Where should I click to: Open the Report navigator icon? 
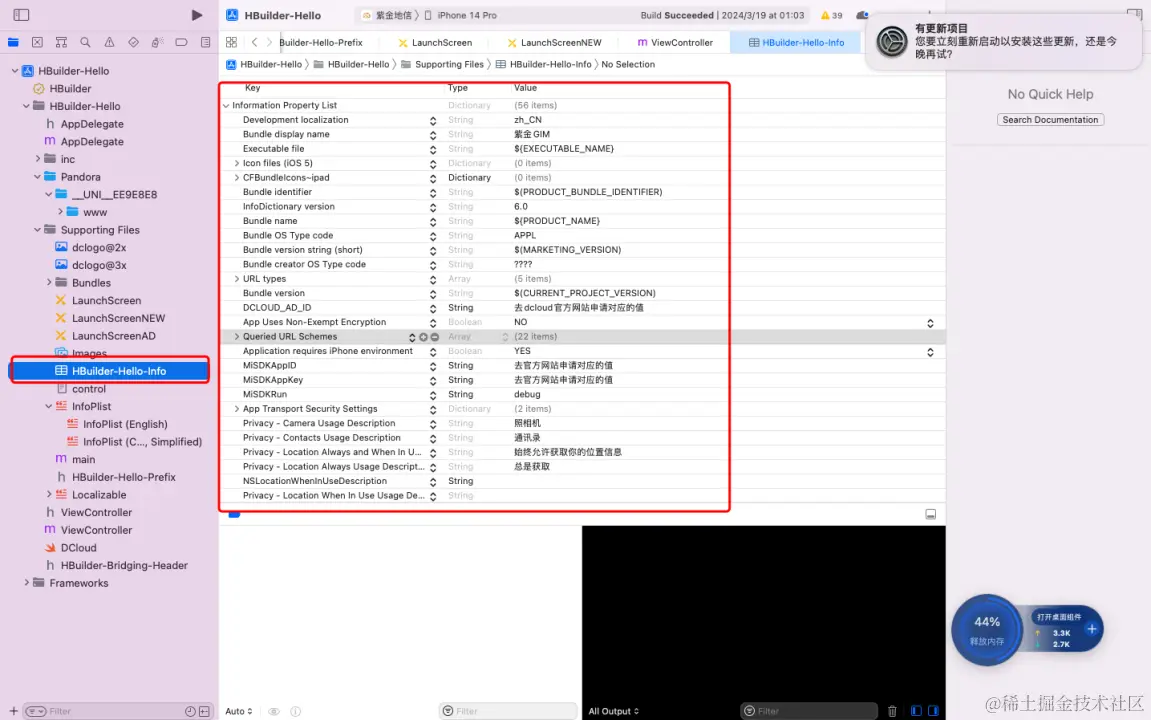pyautogui.click(x=206, y=43)
